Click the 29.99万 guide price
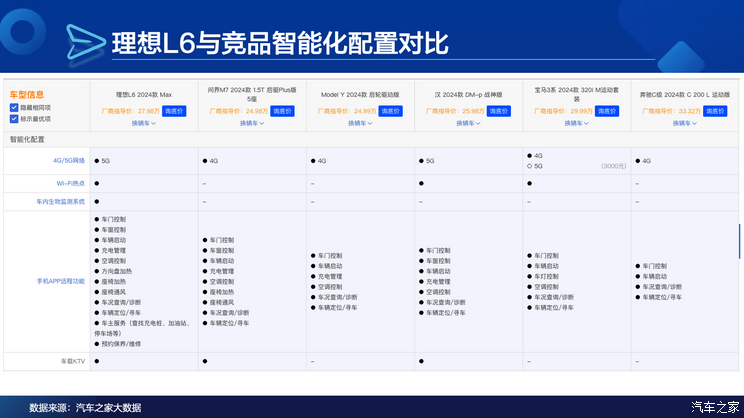Image resolution: width=744 pixels, height=418 pixels. 581,111
